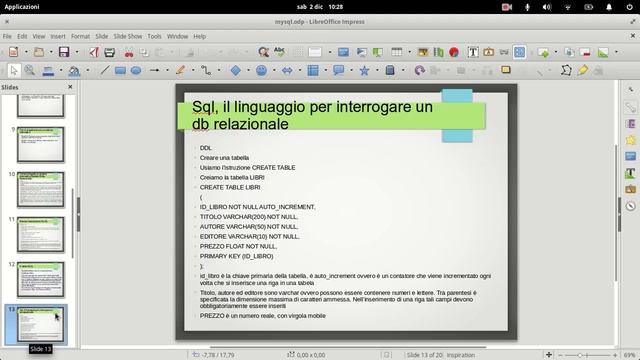Open the Open-file dropdown arrow
The image size is (640, 360).
pyautogui.click(x=51, y=52)
